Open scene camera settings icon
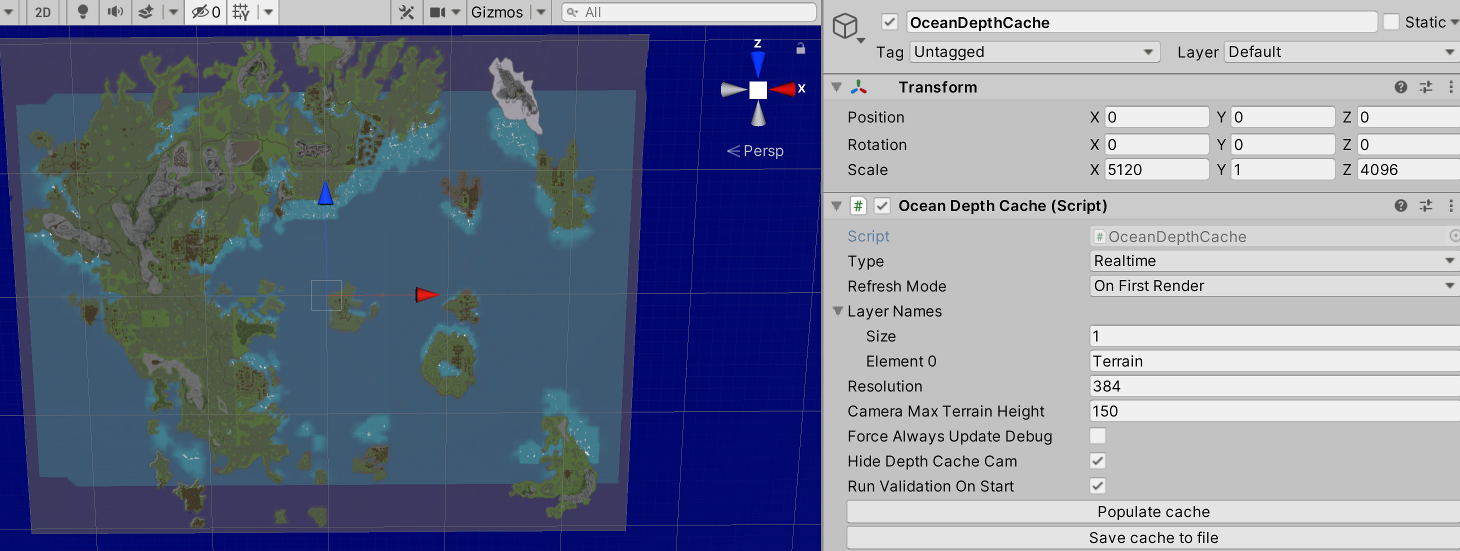The width and height of the screenshot is (1460, 551). (x=437, y=12)
